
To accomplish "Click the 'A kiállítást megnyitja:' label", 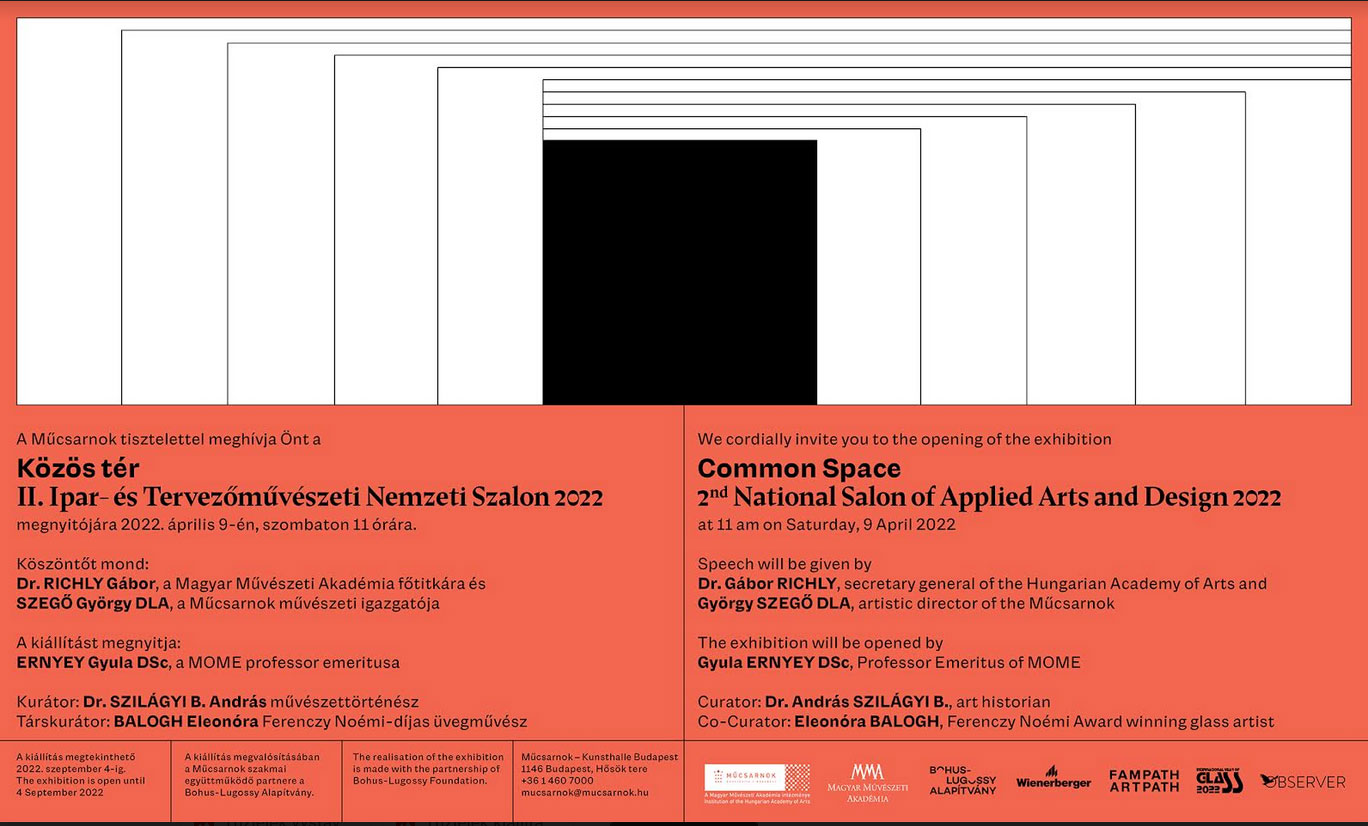I will 99,643.
